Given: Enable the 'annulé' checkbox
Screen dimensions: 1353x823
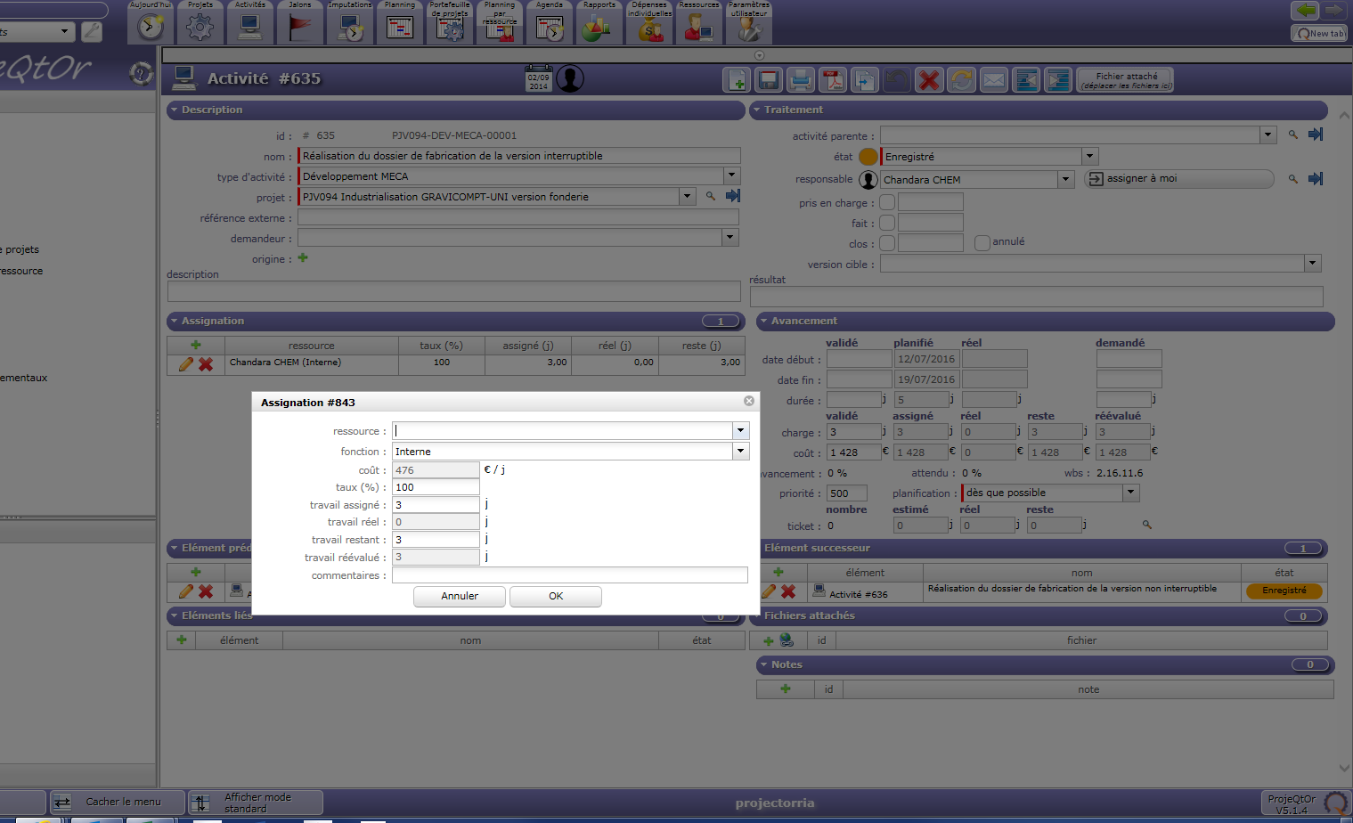Looking at the screenshot, I should (x=982, y=242).
